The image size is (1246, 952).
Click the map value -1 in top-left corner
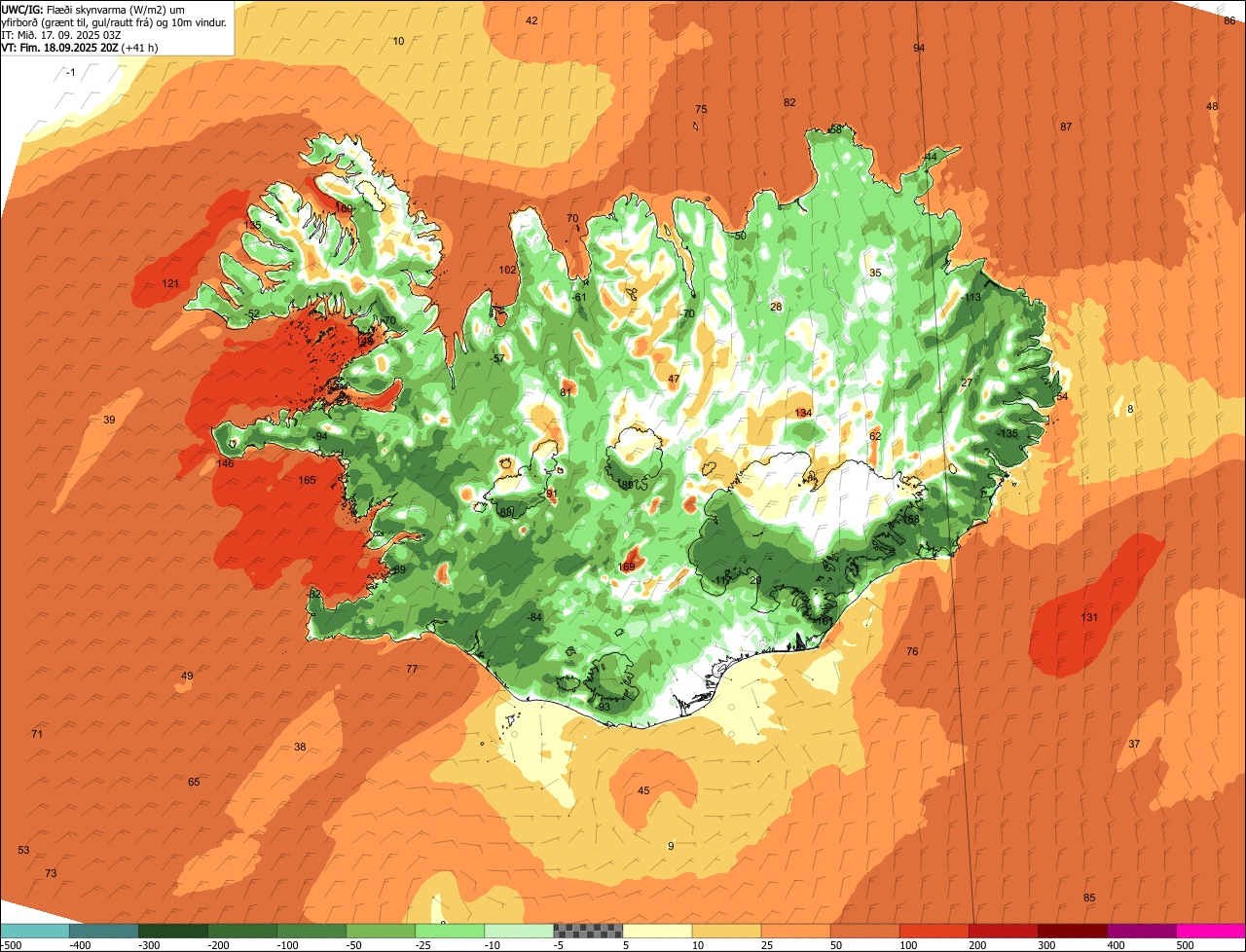click(70, 73)
